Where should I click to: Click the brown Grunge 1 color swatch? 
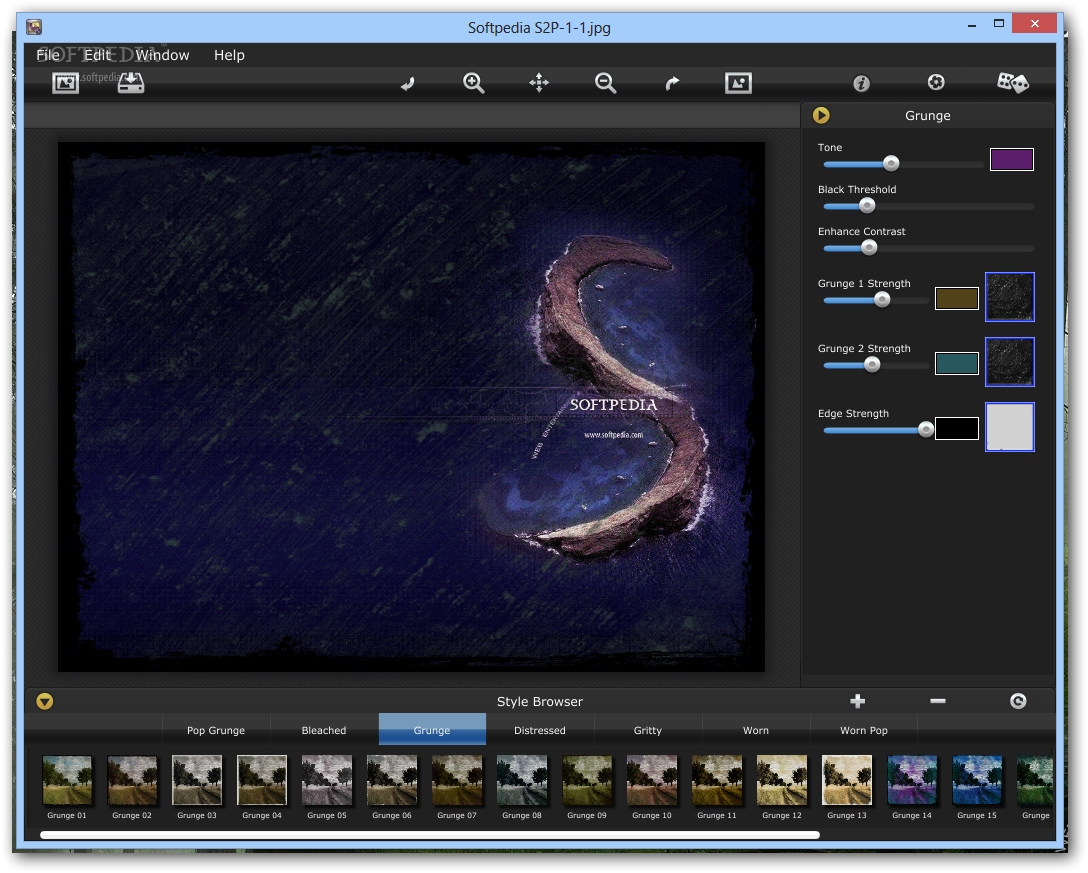(x=957, y=298)
